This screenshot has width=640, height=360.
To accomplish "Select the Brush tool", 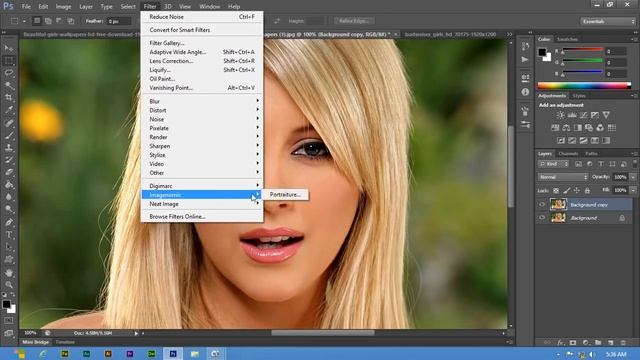I will pyautogui.click(x=9, y=135).
